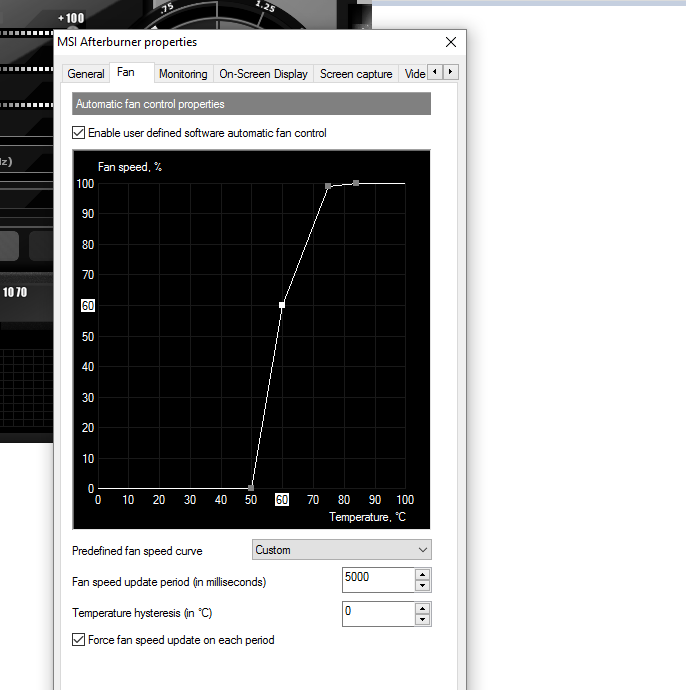Open the On-Screen Display tab
Viewport: 686px width, 690px height.
click(263, 74)
